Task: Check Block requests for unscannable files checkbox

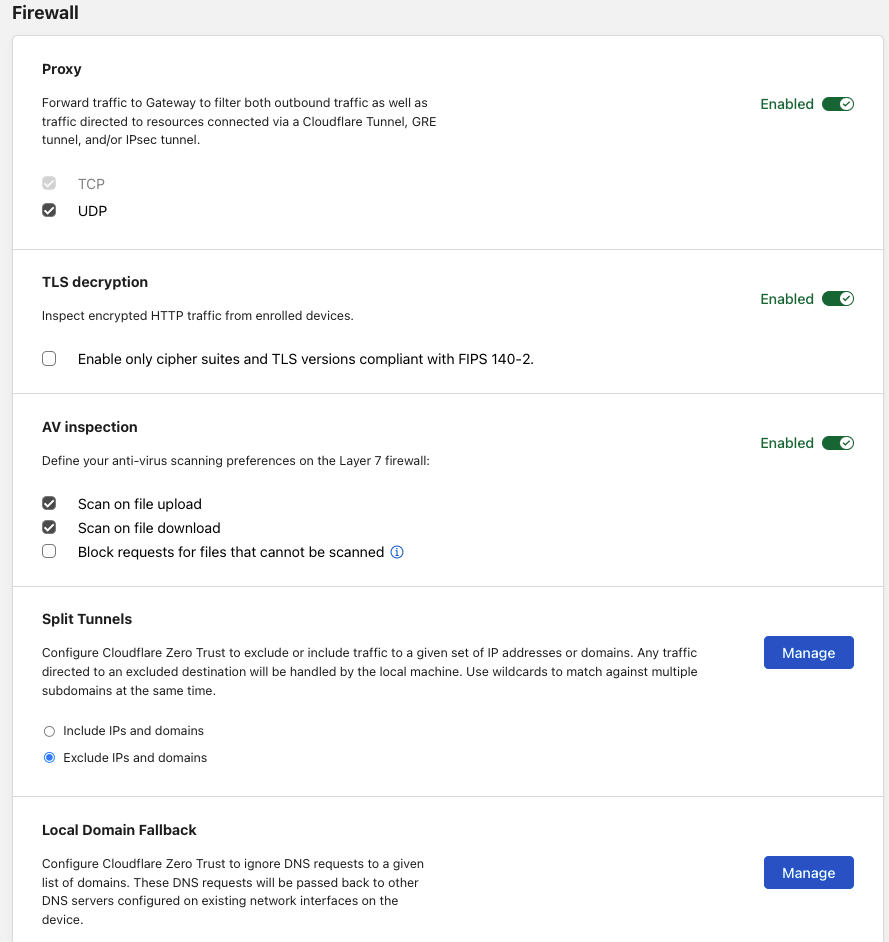Action: pos(49,552)
